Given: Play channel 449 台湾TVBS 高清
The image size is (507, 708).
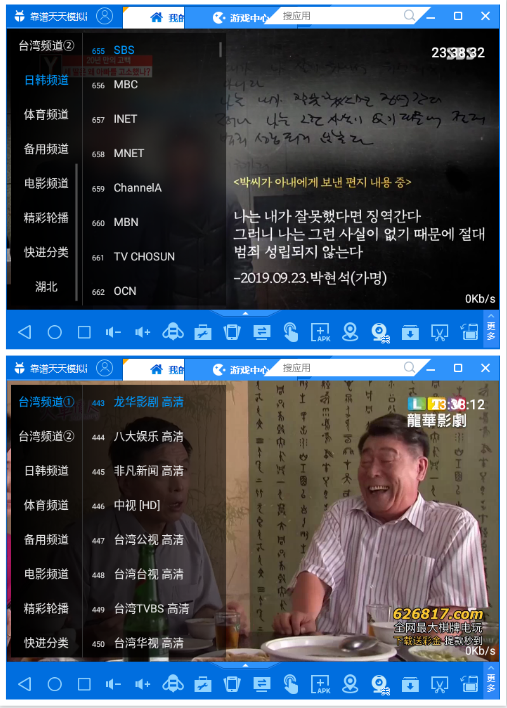Looking at the screenshot, I should coord(153,609).
